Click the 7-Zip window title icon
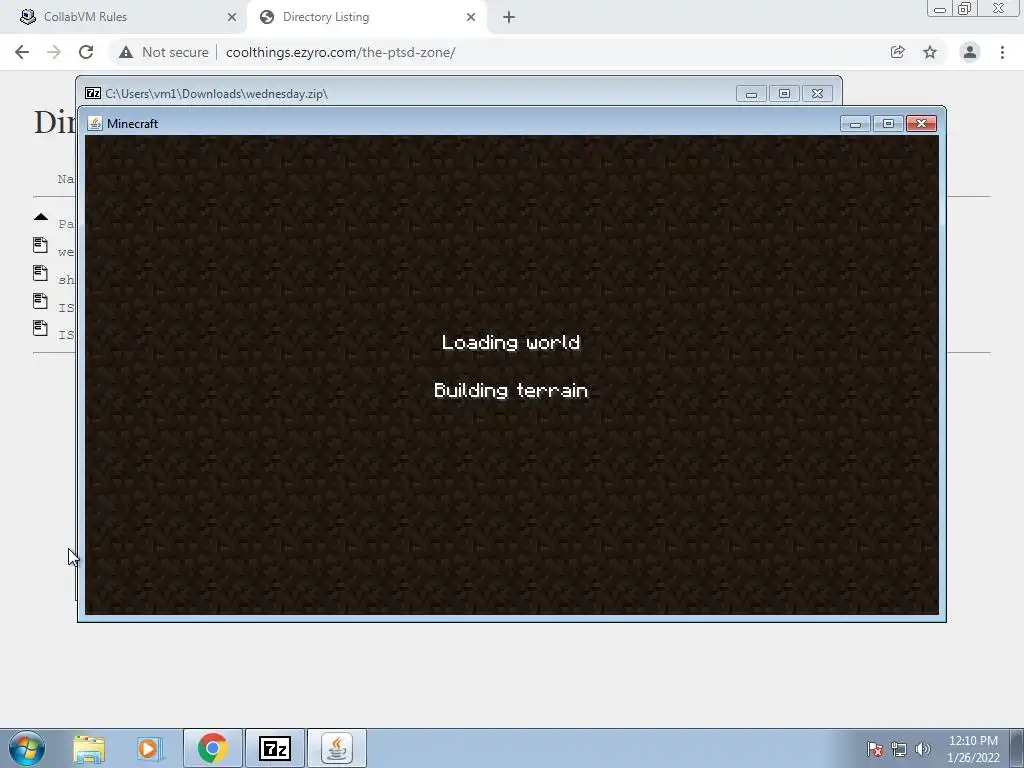 pos(93,93)
